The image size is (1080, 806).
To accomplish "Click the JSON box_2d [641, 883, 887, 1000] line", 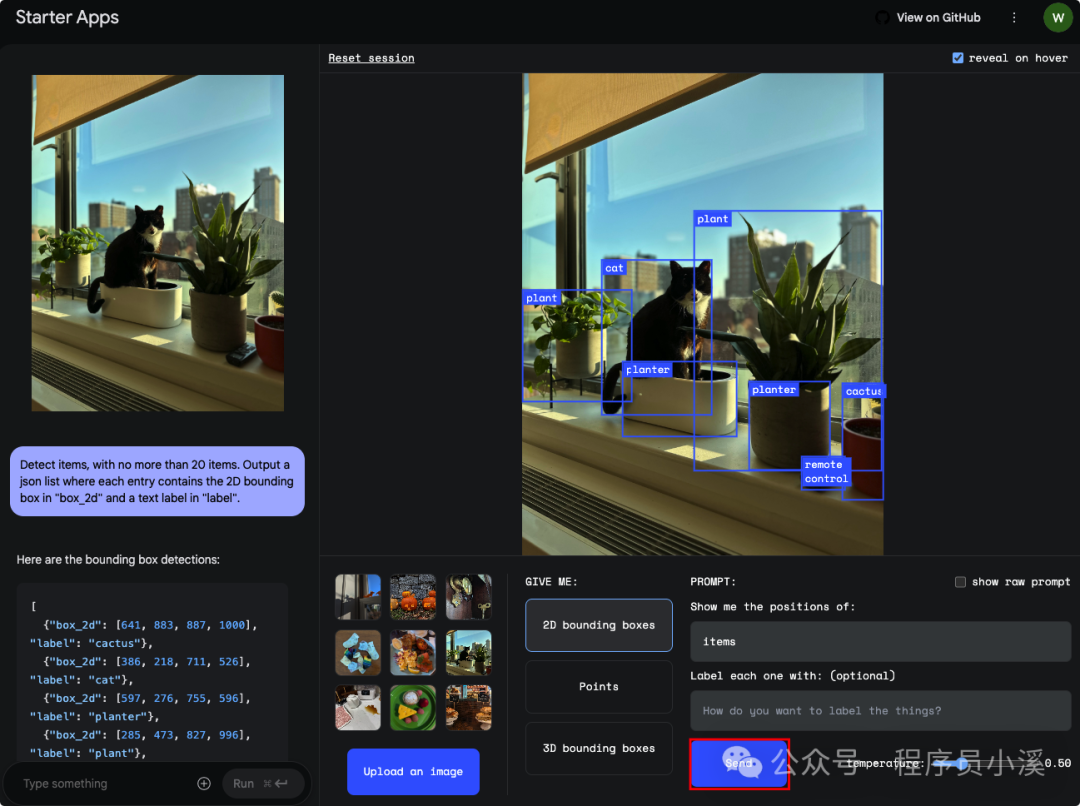I will 150,625.
